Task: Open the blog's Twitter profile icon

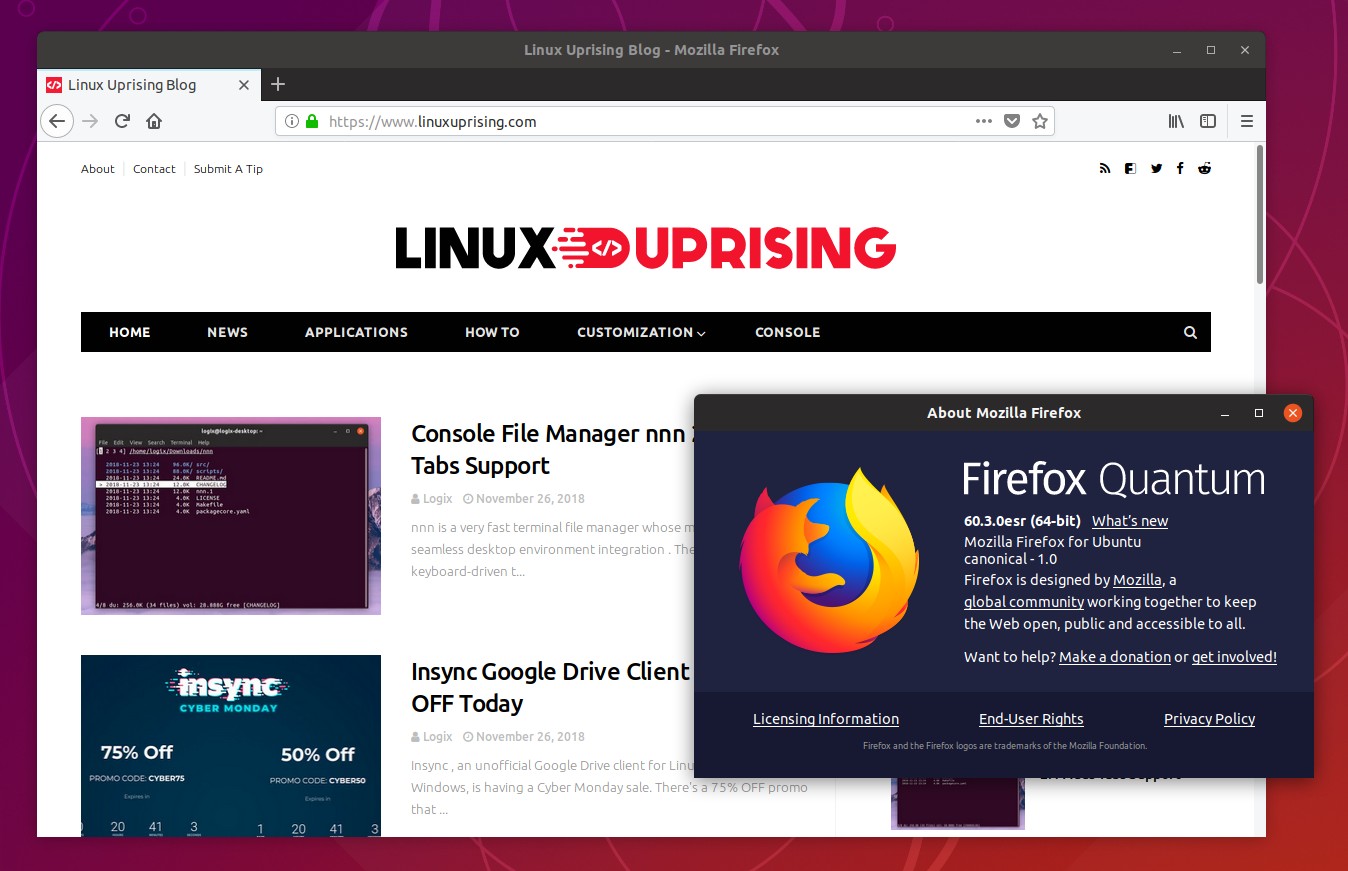Action: [1156, 168]
